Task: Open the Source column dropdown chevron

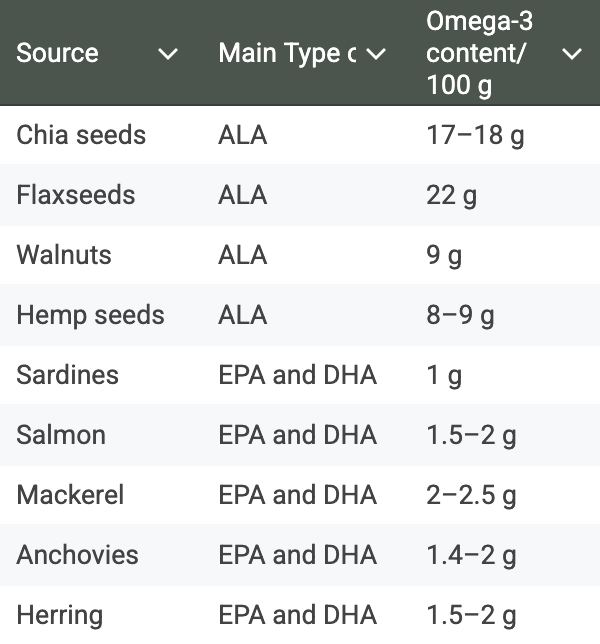Action: coord(168,54)
